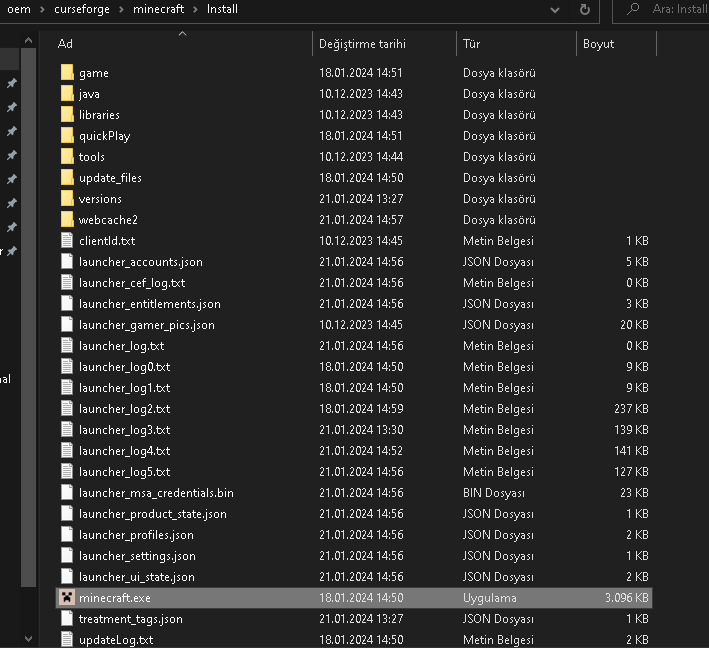Viewport: 709px width, 648px height.
Task: Click the refresh icon in address bar
Action: (585, 10)
